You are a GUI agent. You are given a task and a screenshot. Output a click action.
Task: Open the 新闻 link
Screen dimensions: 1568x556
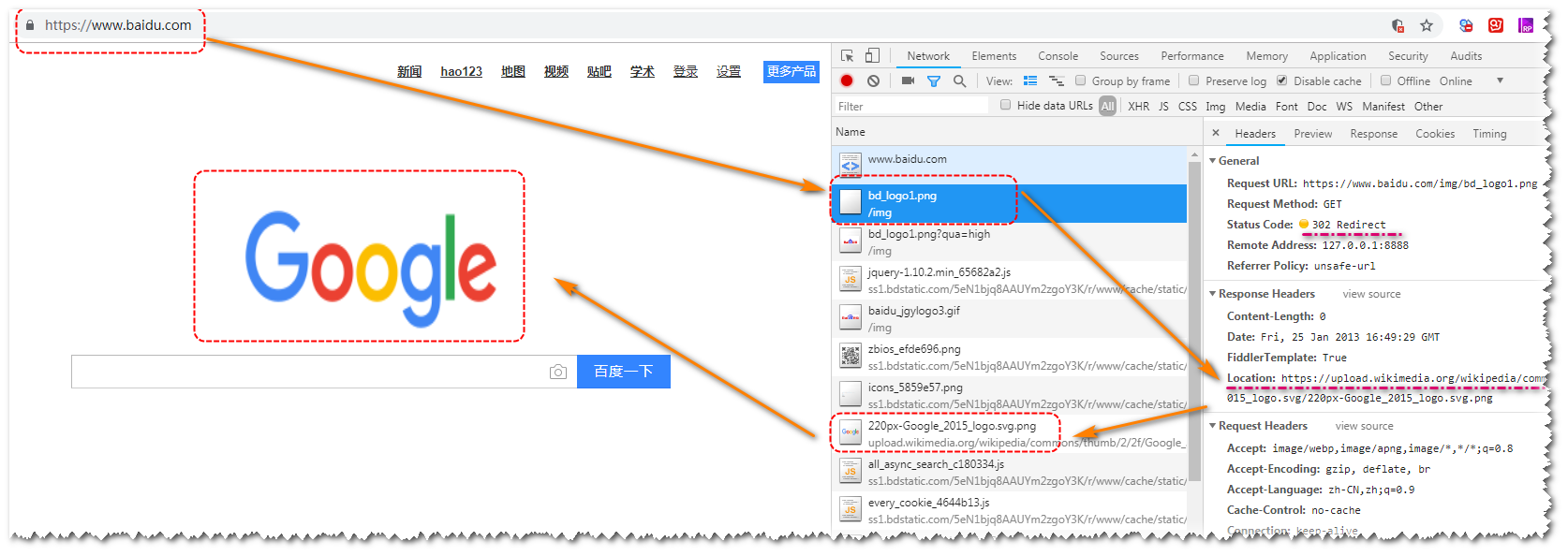click(x=409, y=71)
